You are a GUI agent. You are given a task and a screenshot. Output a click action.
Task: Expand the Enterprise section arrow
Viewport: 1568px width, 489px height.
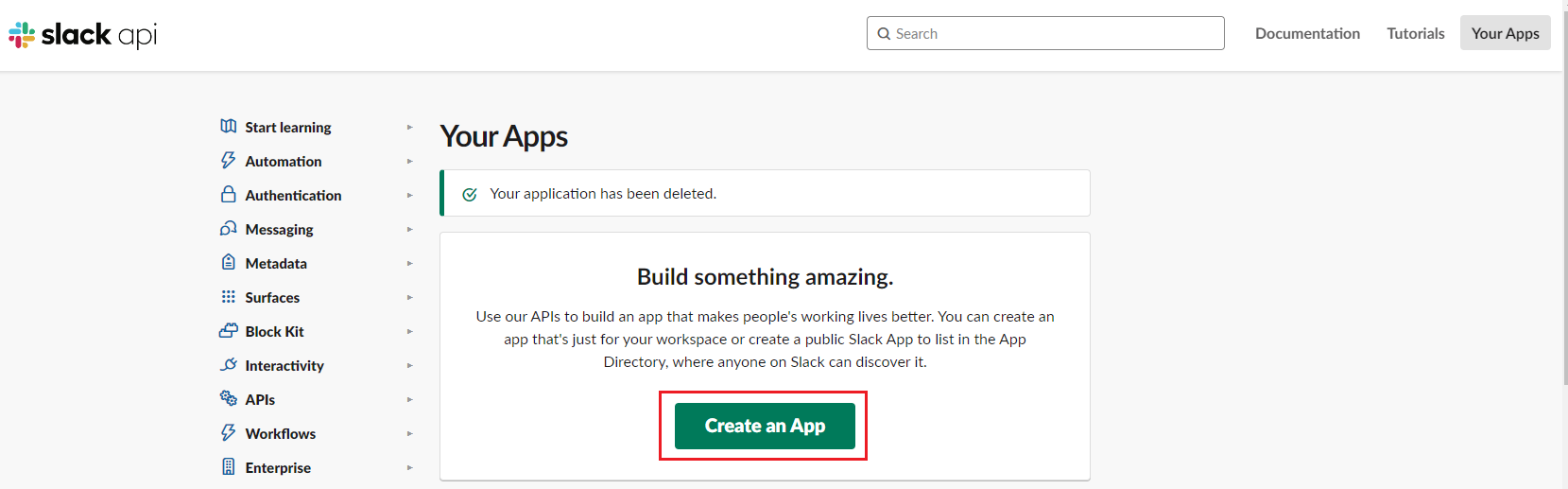[x=409, y=467]
